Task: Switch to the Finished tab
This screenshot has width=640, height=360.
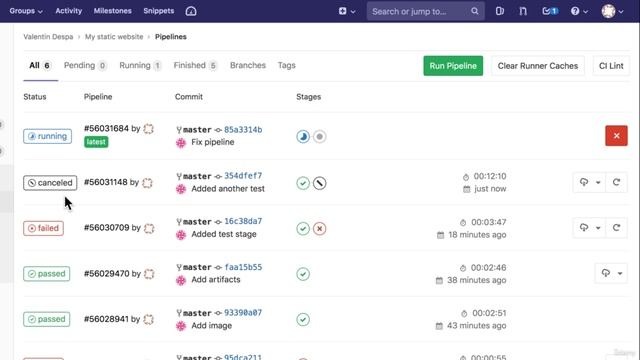Action: pos(195,65)
